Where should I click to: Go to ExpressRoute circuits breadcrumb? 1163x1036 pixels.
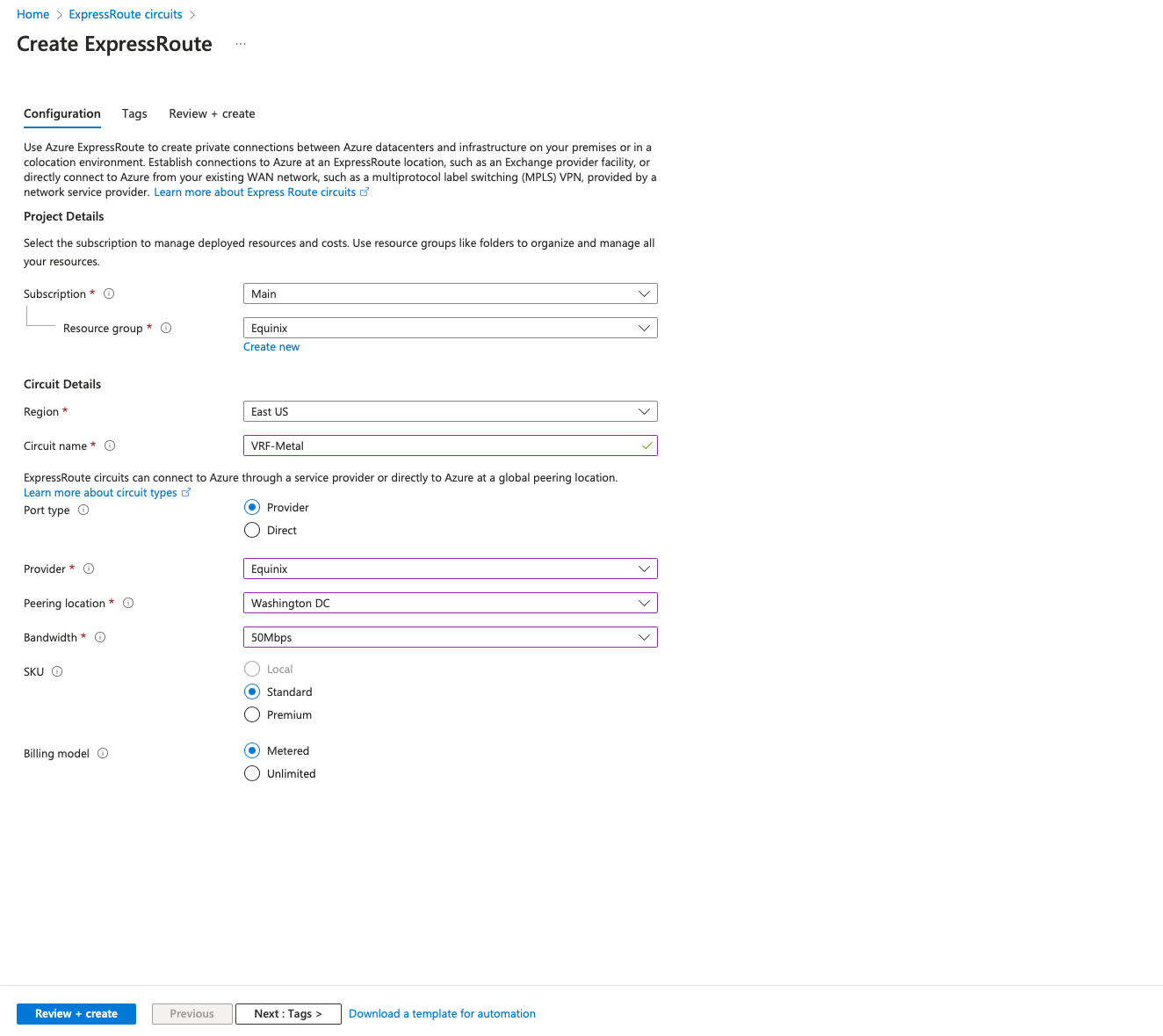point(126,14)
